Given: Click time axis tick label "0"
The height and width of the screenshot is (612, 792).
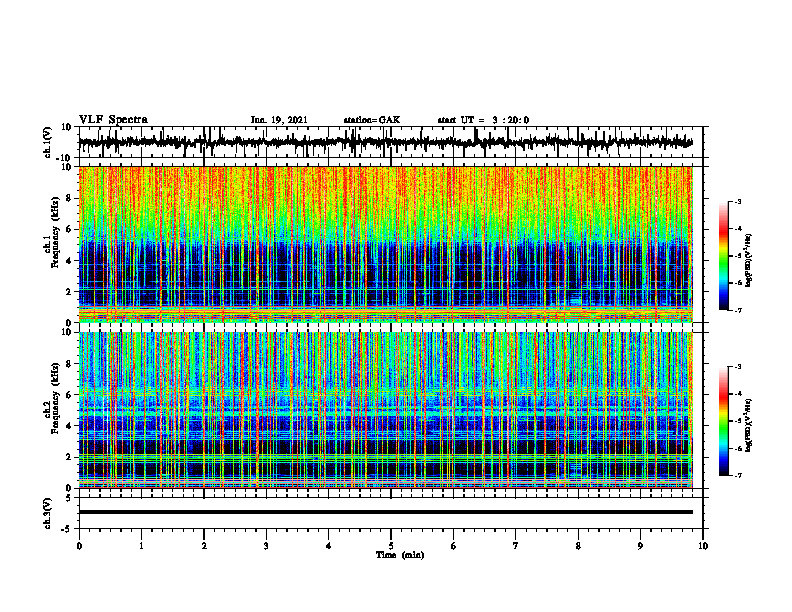Looking at the screenshot, I should 79,546.
